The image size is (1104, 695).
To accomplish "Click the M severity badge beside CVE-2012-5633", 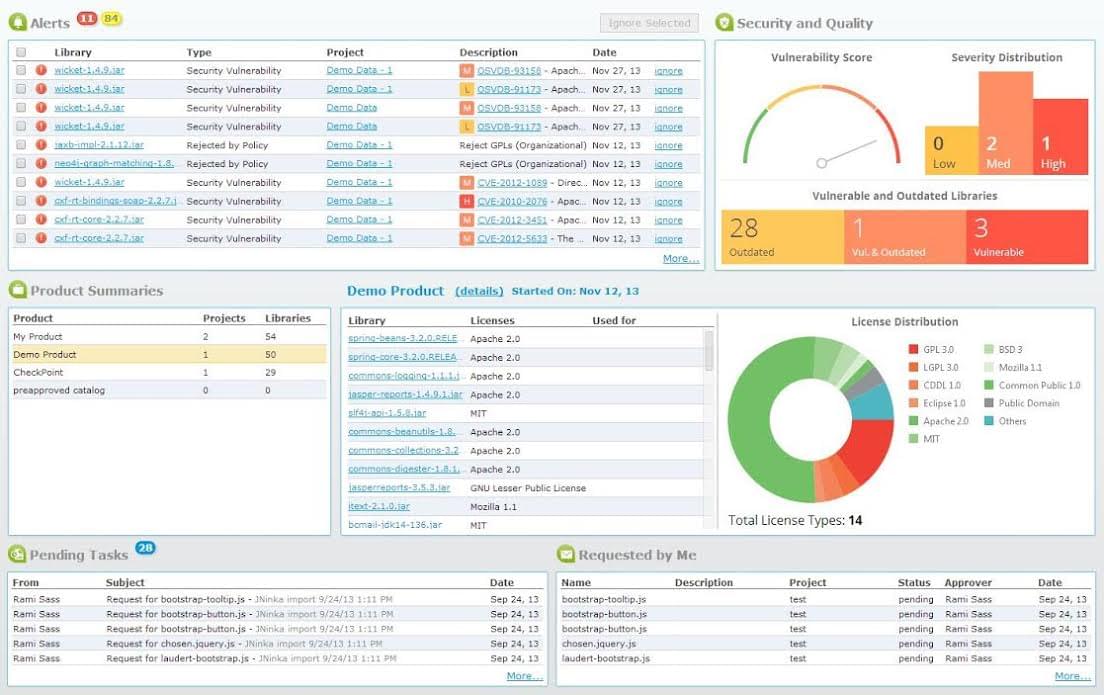I will click(466, 239).
